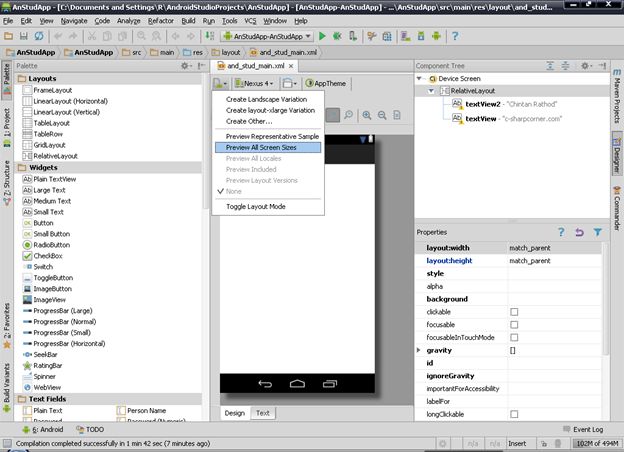624x452 pixels.
Task: Click the Synchronize toolbar icon
Action: click(x=39, y=36)
